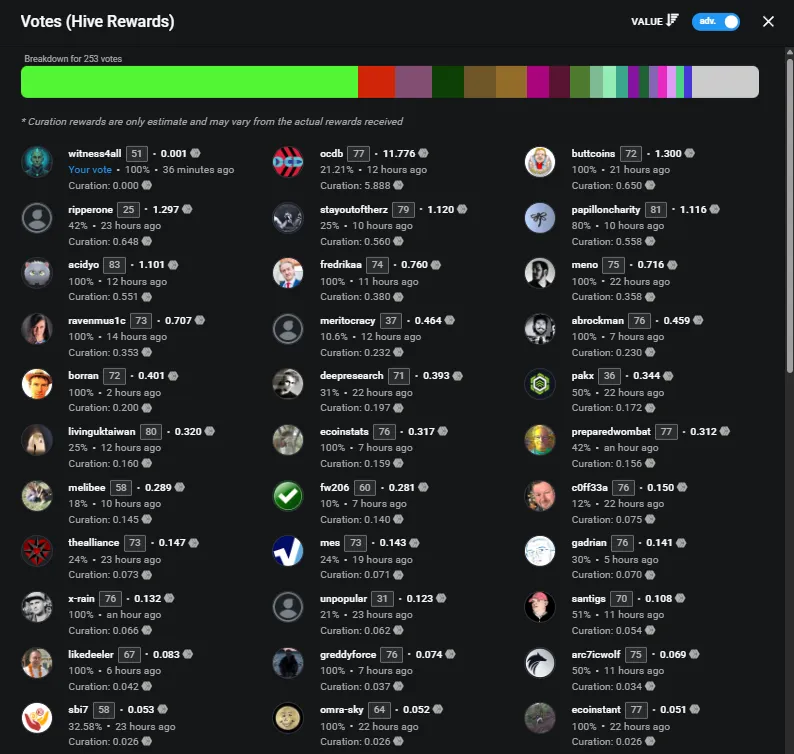
Task: Open buttcoins username link
Action: pos(593,153)
